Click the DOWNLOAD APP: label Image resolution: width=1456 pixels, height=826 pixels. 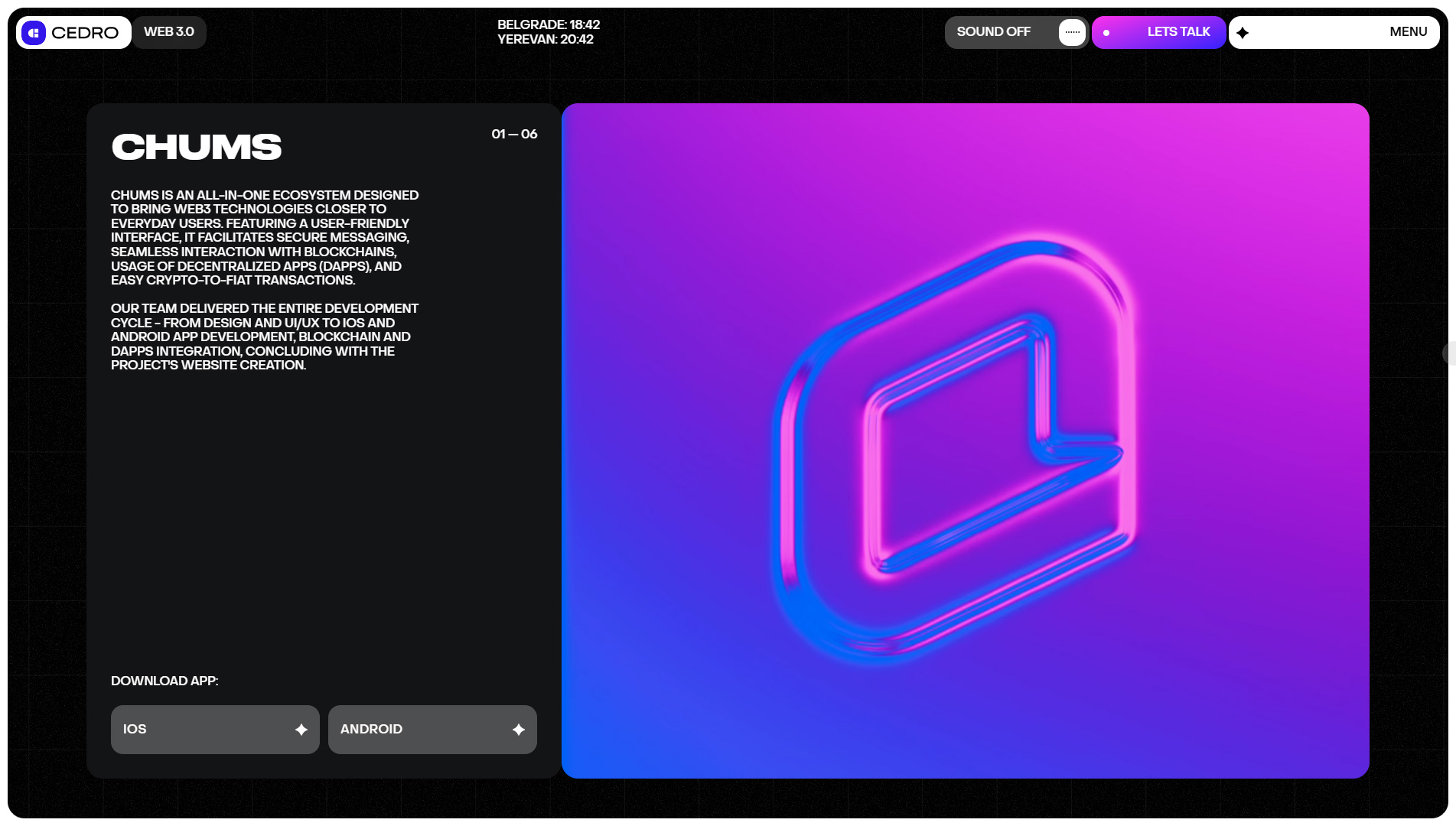[164, 681]
